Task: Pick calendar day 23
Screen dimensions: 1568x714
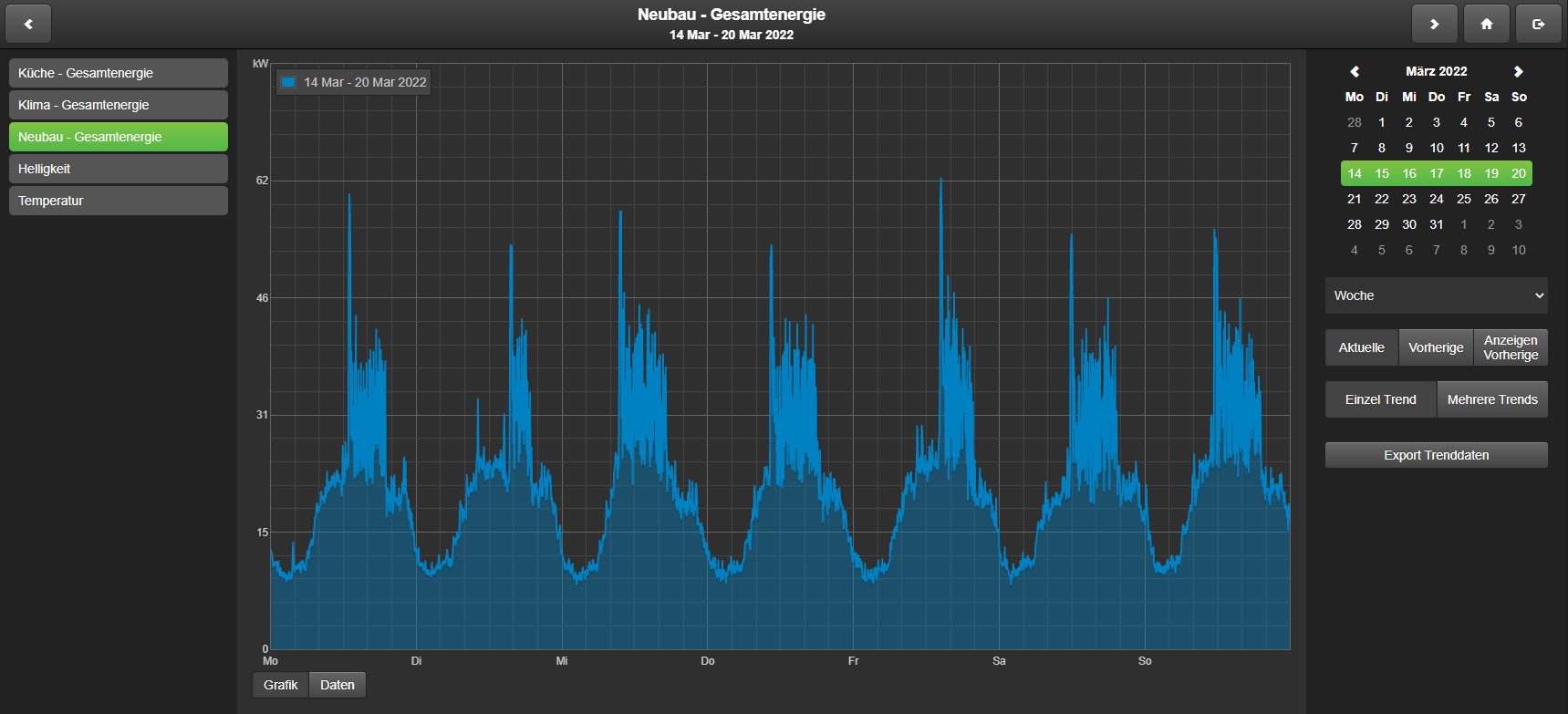Action: click(x=1409, y=199)
